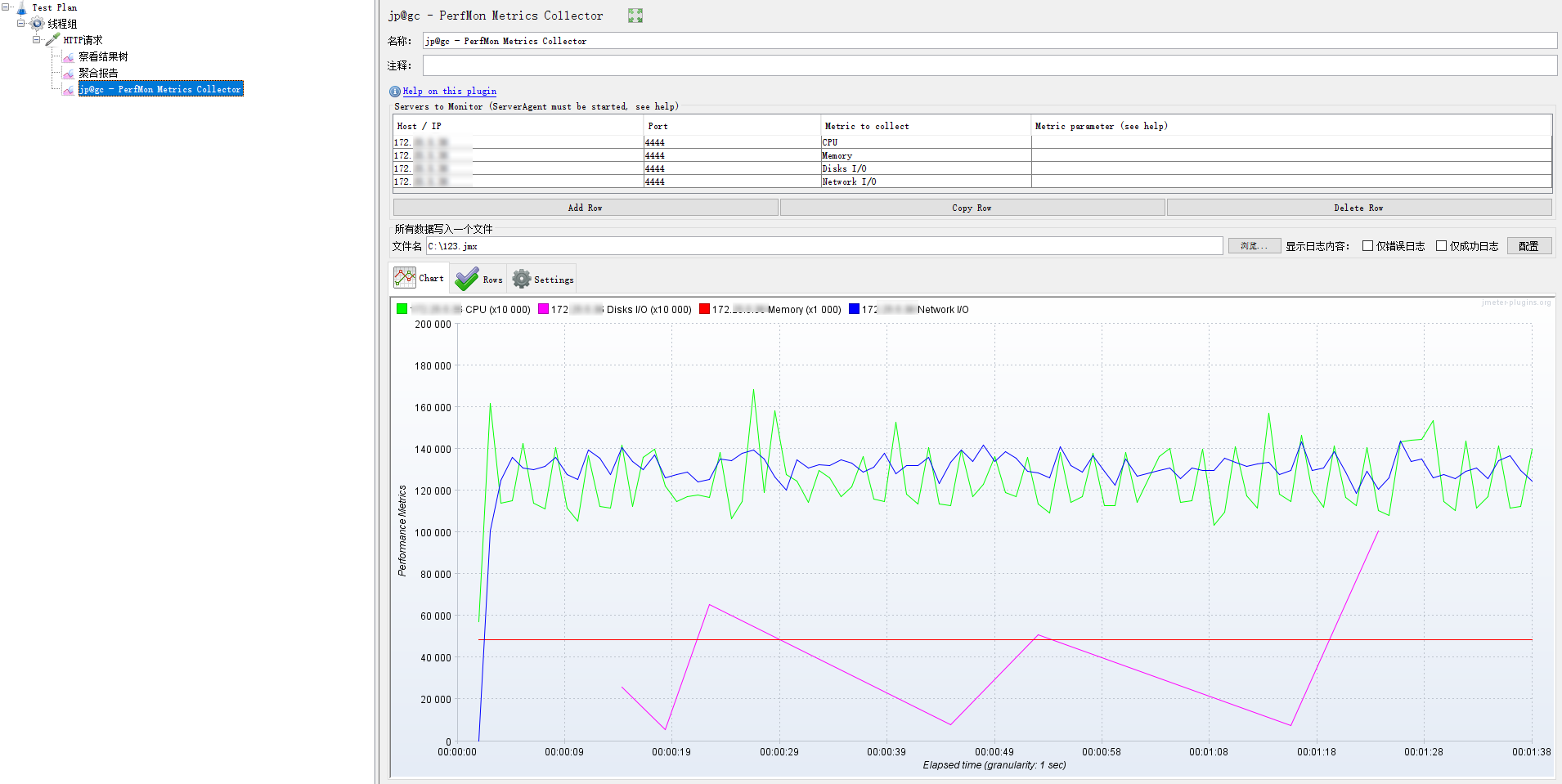Switch to the Settings tab
Screen dimensions: 1562x784
point(542,279)
